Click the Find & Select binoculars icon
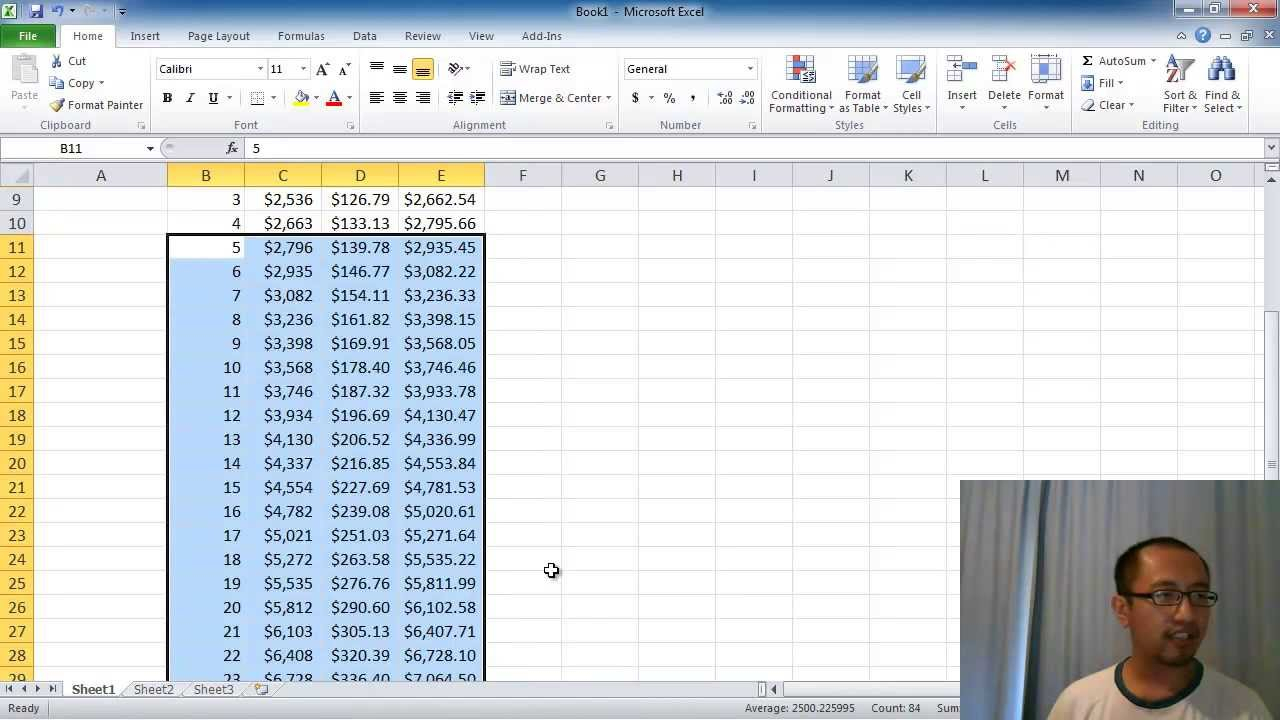 pos(1221,71)
